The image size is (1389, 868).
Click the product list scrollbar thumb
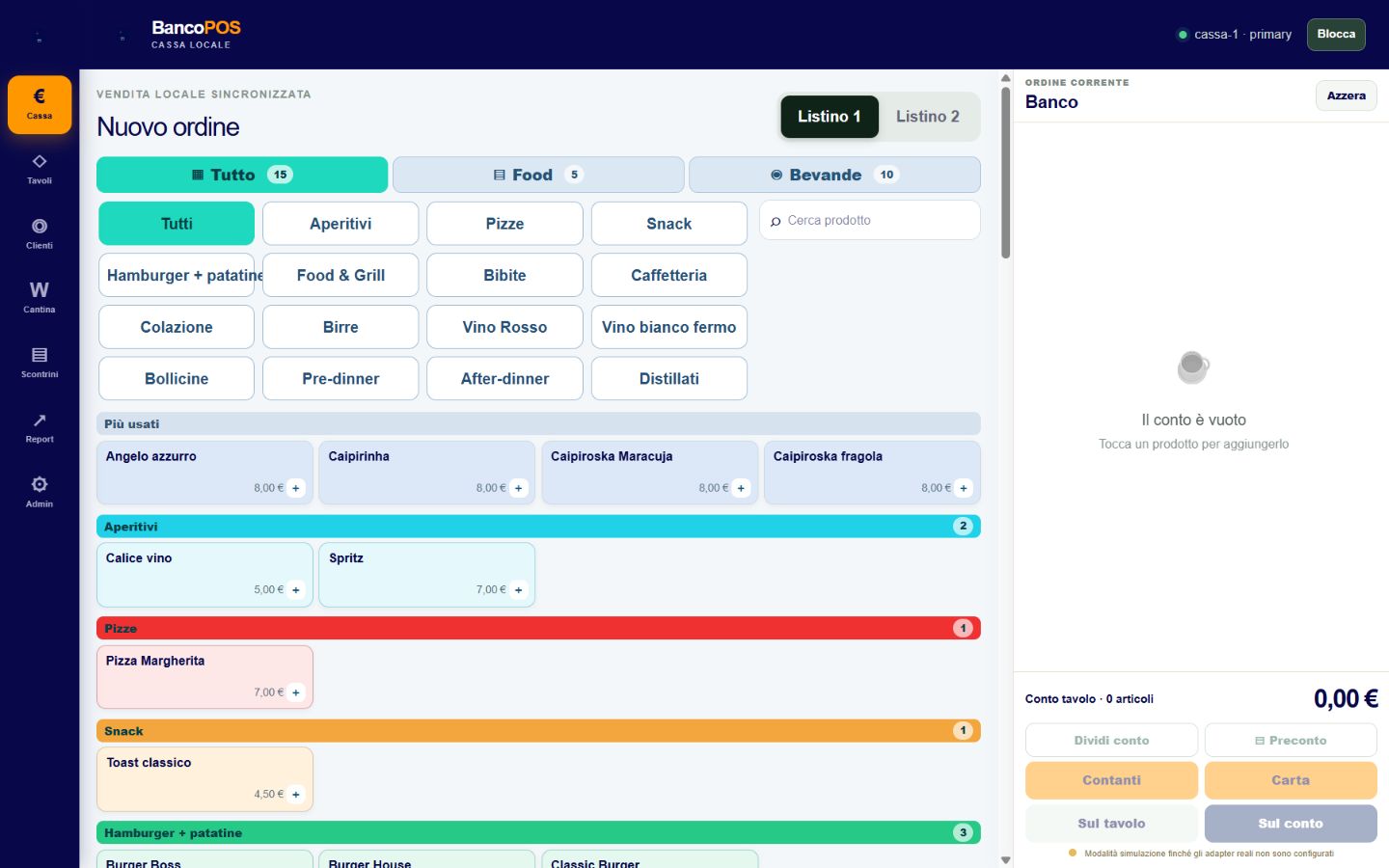click(x=1006, y=173)
